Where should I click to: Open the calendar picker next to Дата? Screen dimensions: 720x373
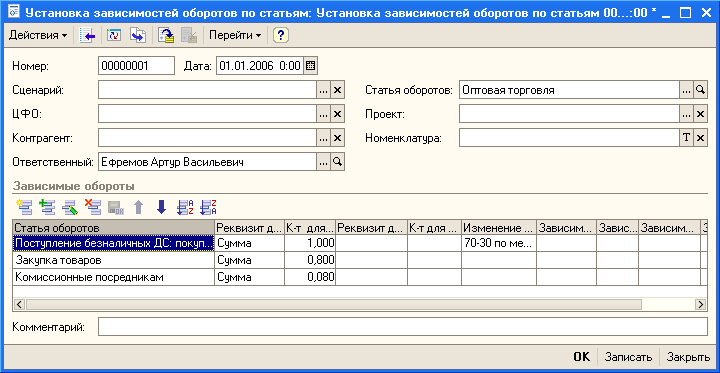click(x=310, y=66)
